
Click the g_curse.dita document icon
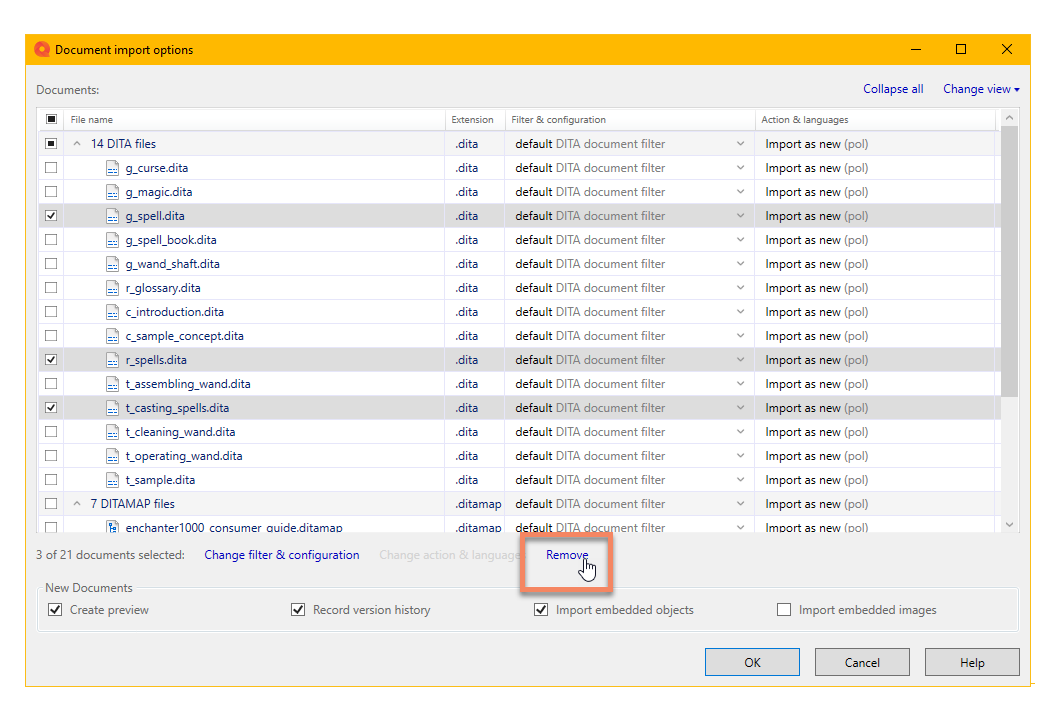tap(112, 167)
